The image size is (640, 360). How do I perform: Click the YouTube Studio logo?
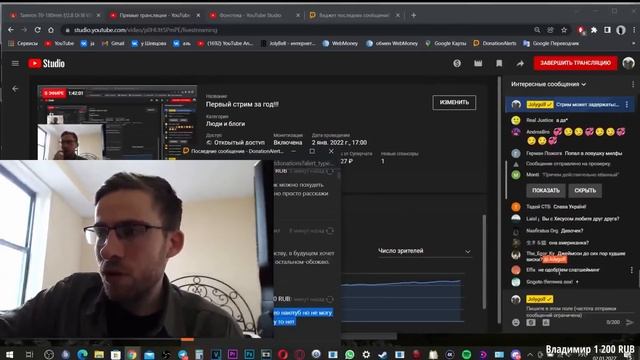(x=47, y=63)
